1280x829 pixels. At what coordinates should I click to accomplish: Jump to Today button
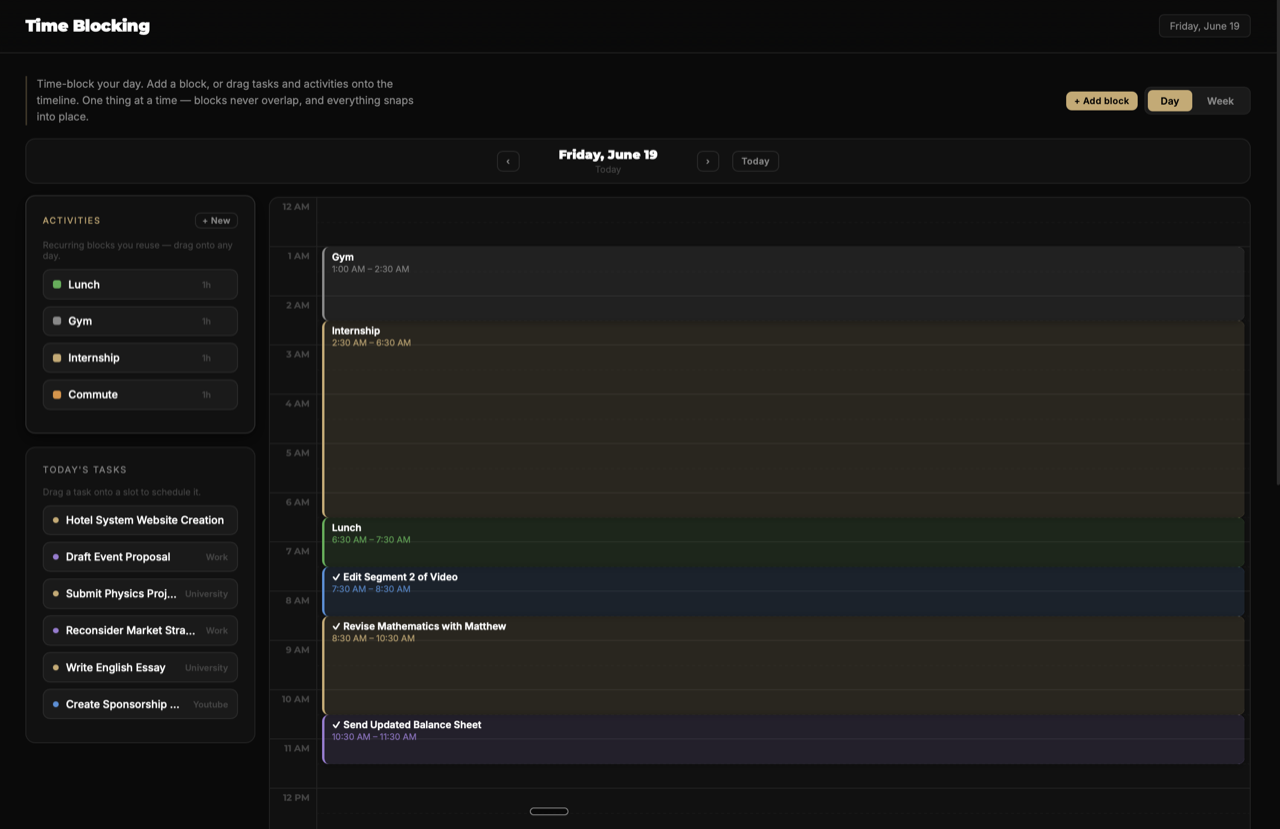[755, 161]
